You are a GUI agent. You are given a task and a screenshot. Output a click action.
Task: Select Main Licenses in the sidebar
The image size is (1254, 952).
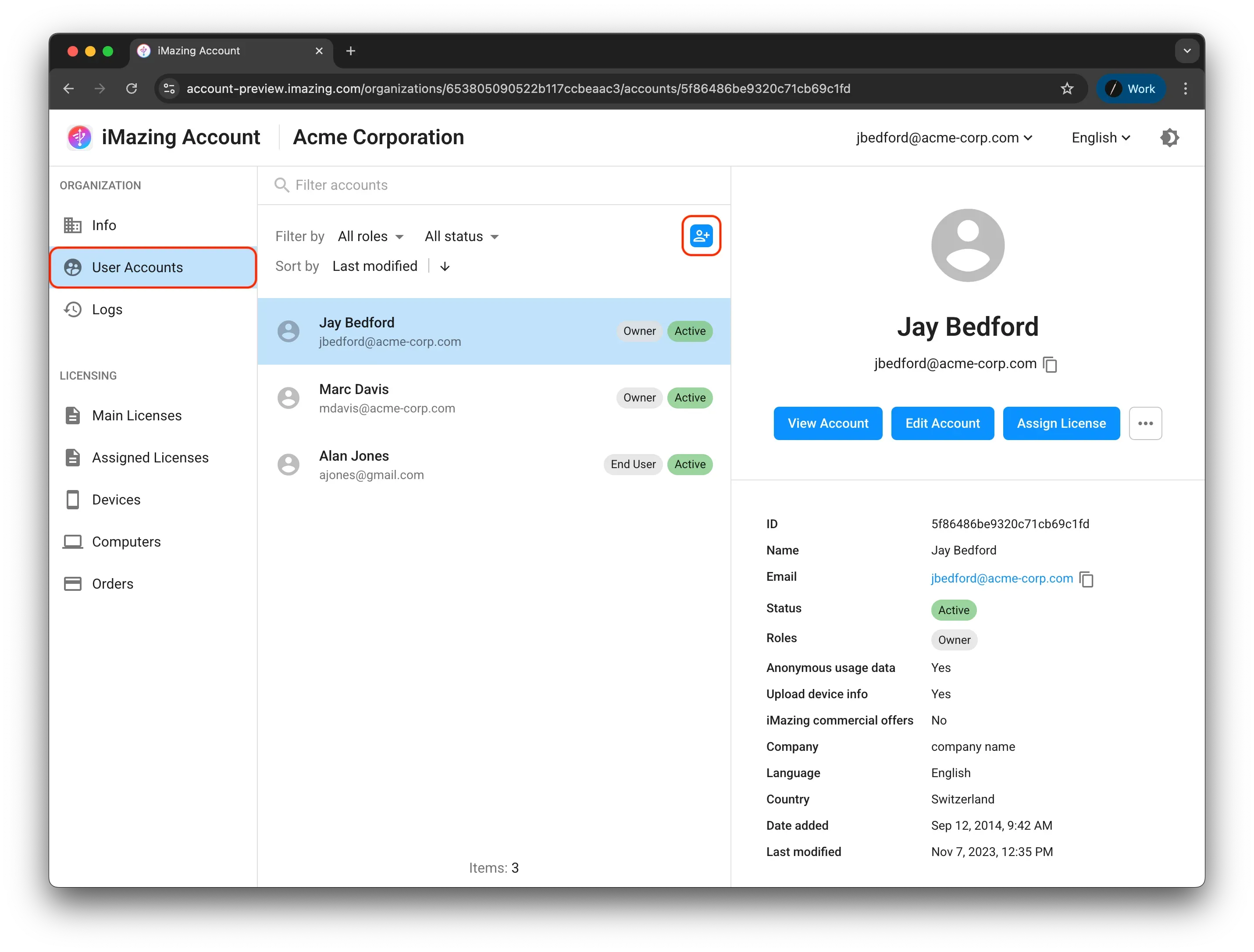pyautogui.click(x=137, y=416)
